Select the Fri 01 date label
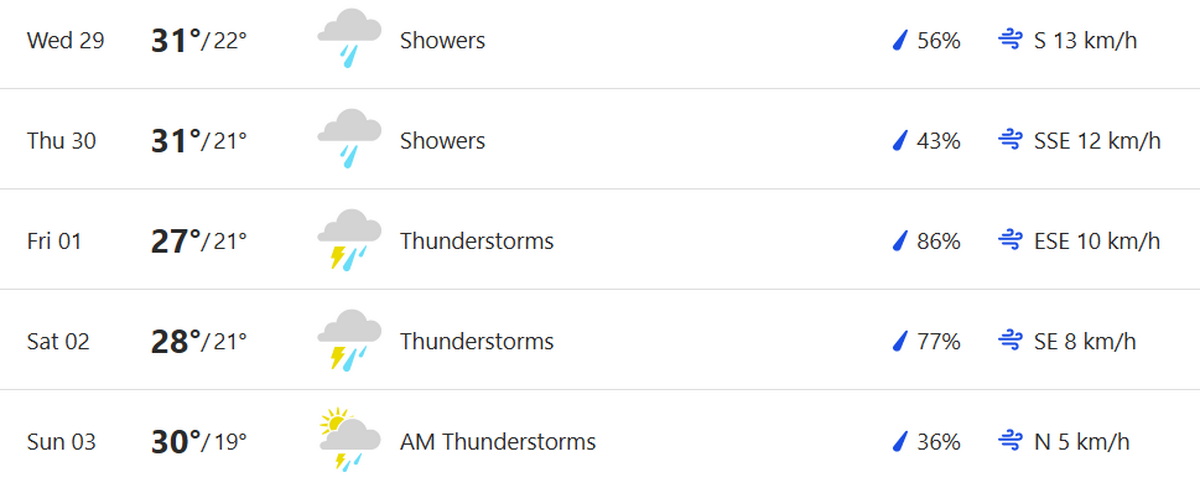 pos(54,241)
